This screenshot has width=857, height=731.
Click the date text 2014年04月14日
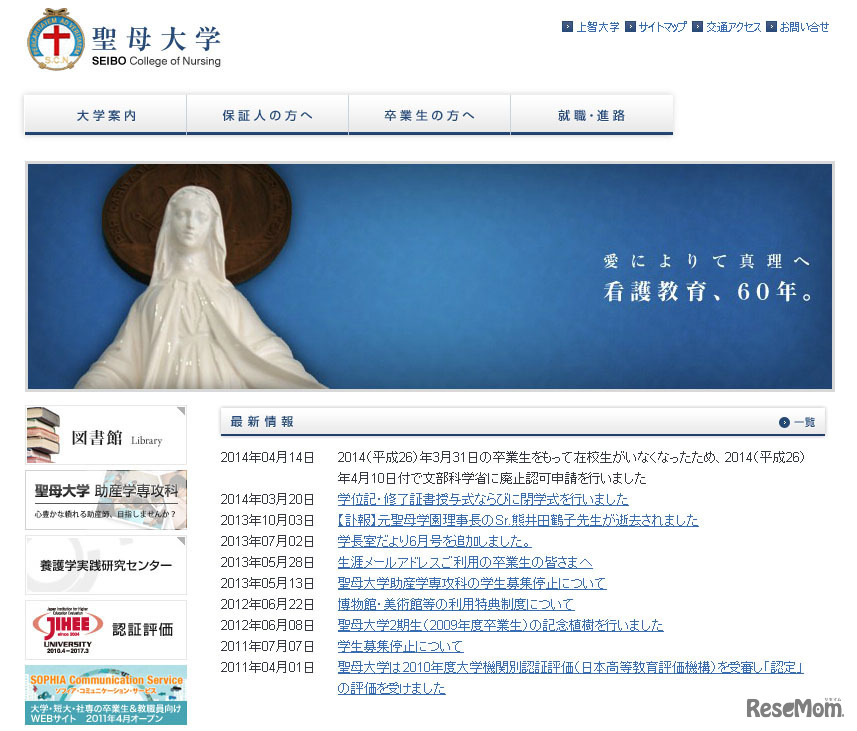267,457
